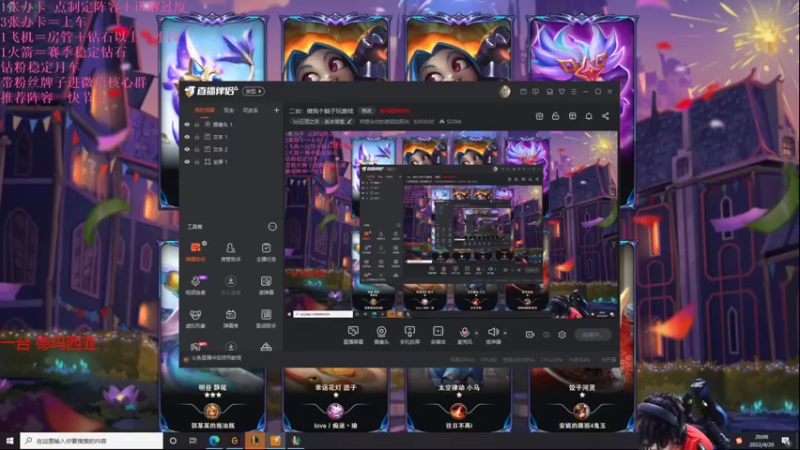Viewport: 800px width, 450px height.
Task: Add a new scene with plus button
Action: point(277,110)
